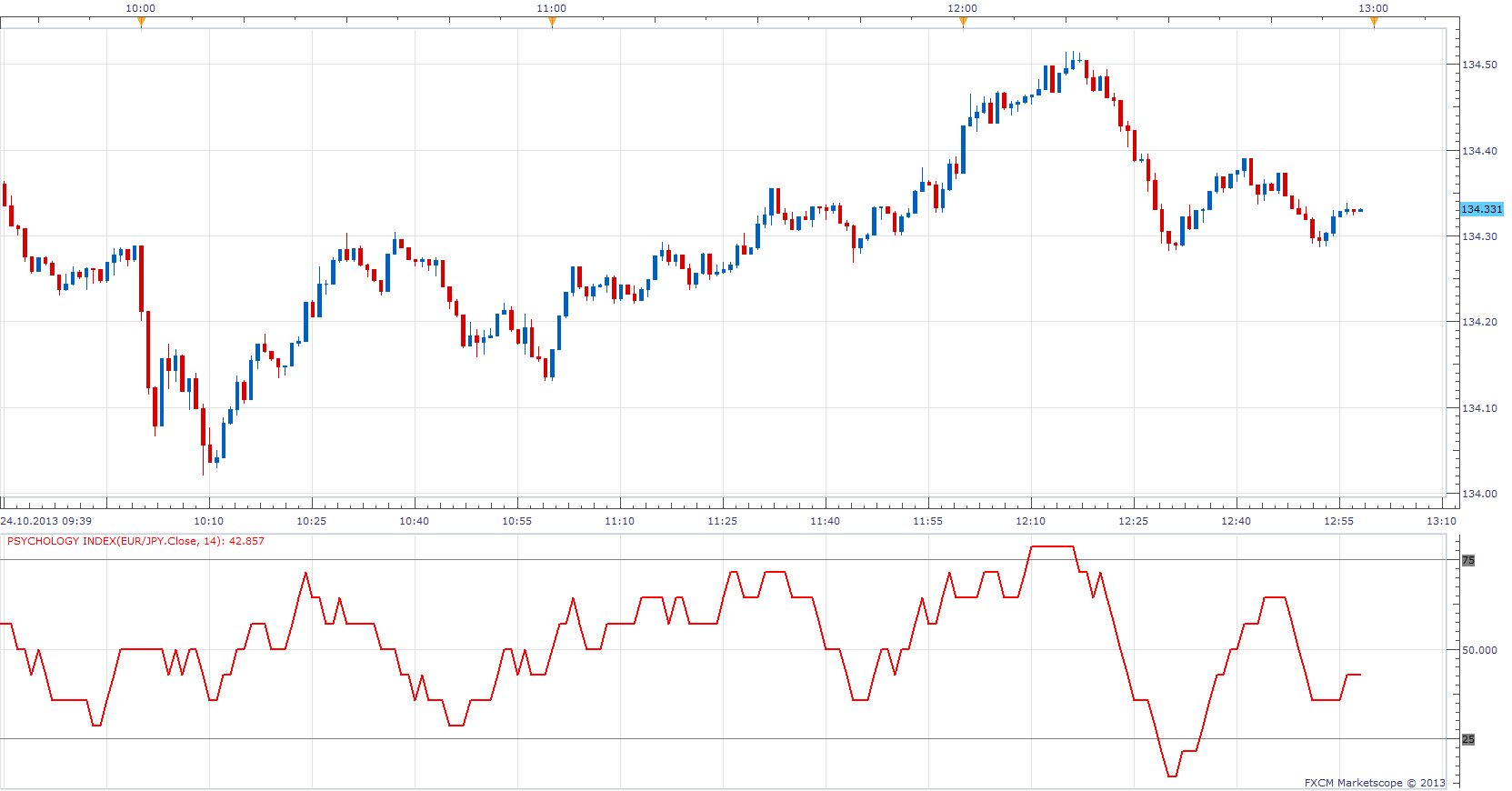
Task: Click the 134.00 price axis label
Action: (x=1478, y=494)
